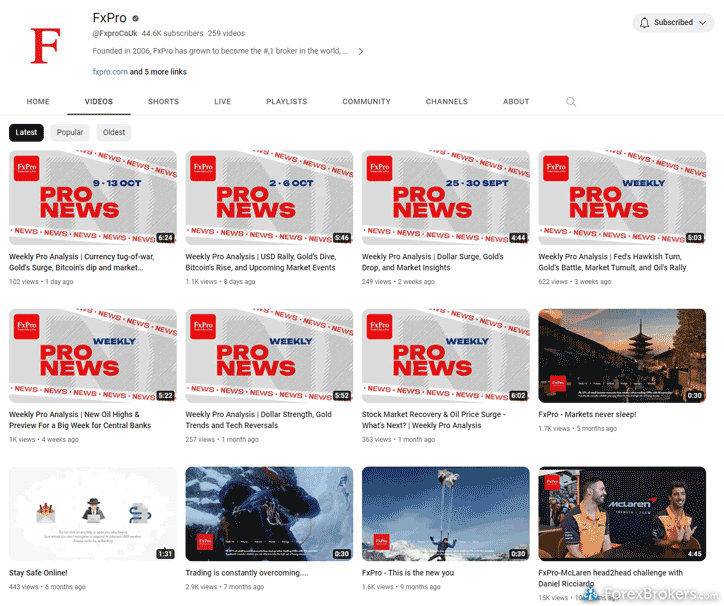Click the verified badge next to FxPro
724x606 pixels.
pos(136,18)
